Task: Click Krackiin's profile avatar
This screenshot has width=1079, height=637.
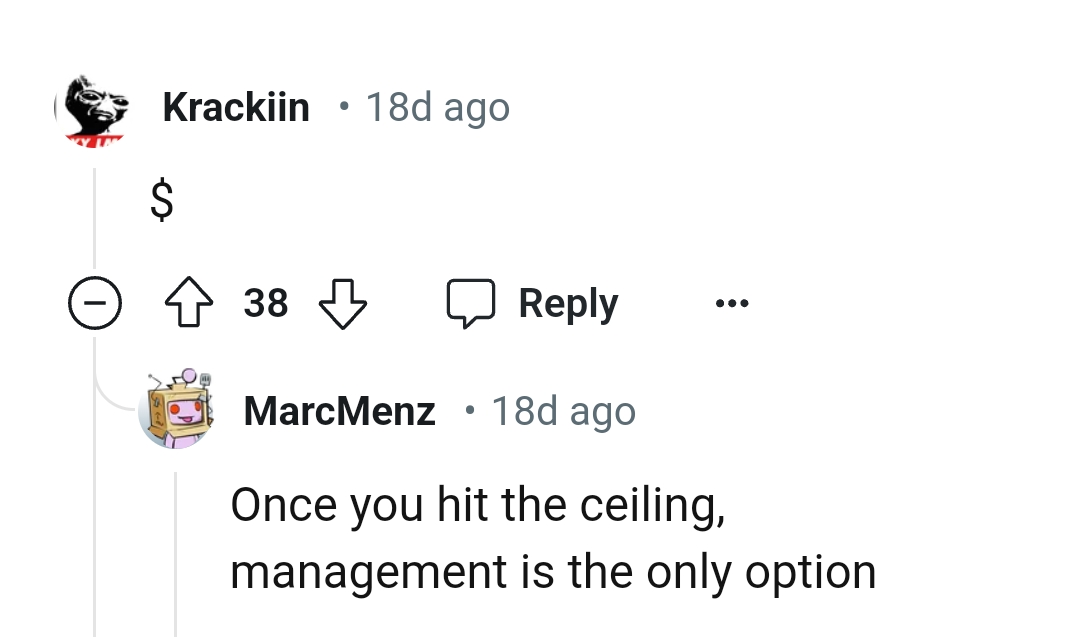Action: (x=94, y=107)
